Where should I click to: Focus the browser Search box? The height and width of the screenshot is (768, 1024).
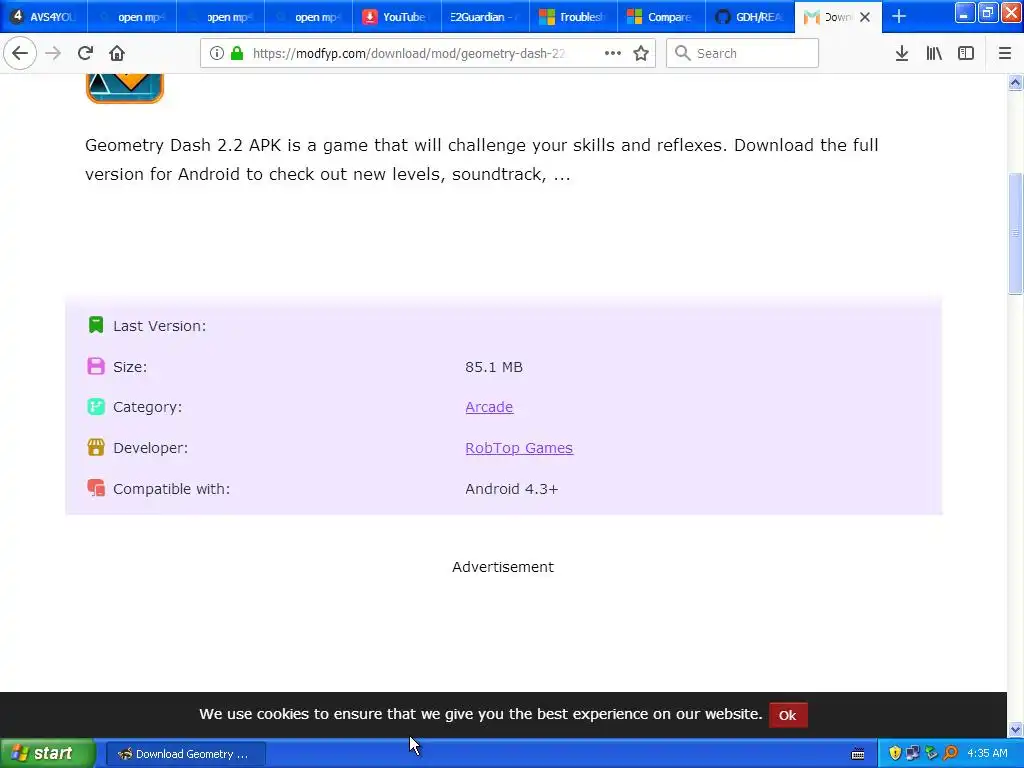pyautogui.click(x=743, y=54)
